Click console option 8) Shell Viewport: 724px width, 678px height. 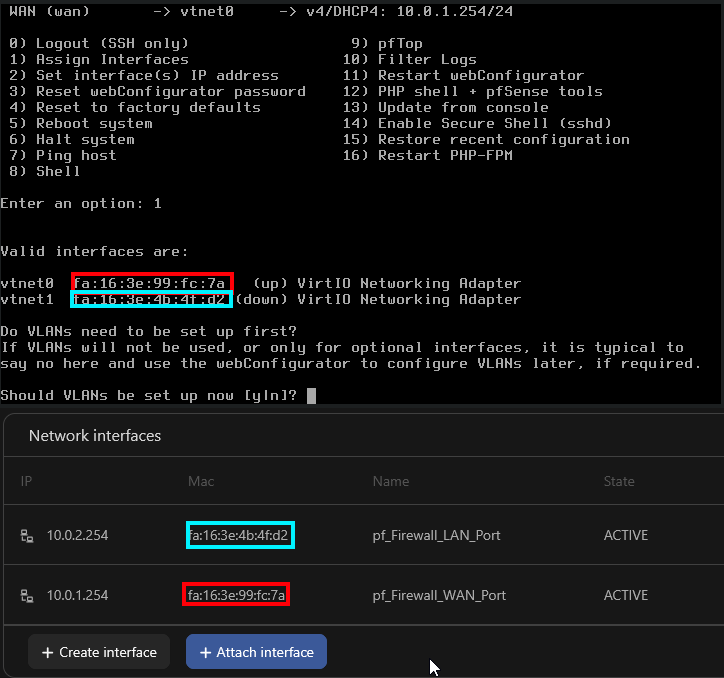45,171
